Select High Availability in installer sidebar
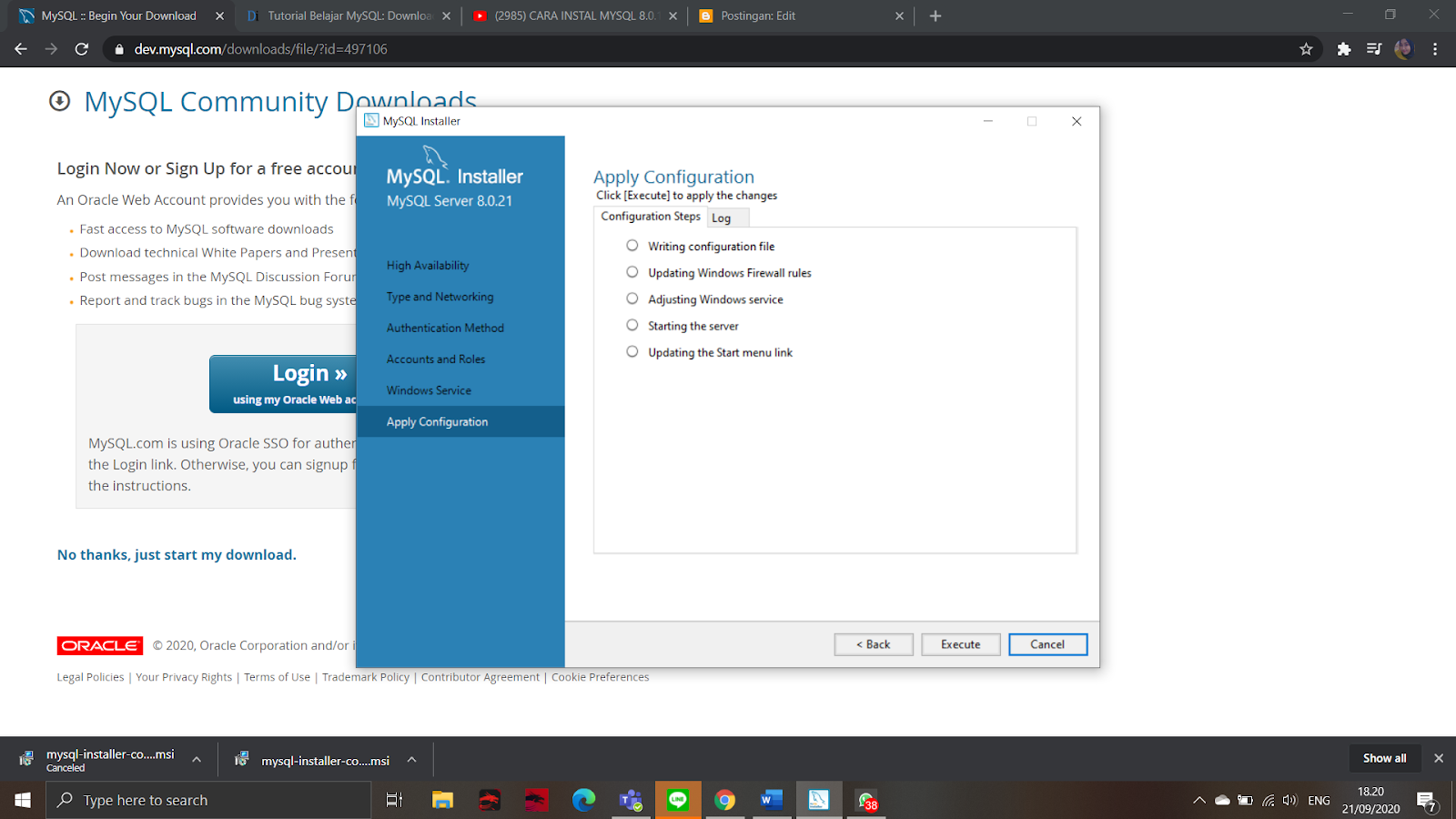 (x=428, y=266)
